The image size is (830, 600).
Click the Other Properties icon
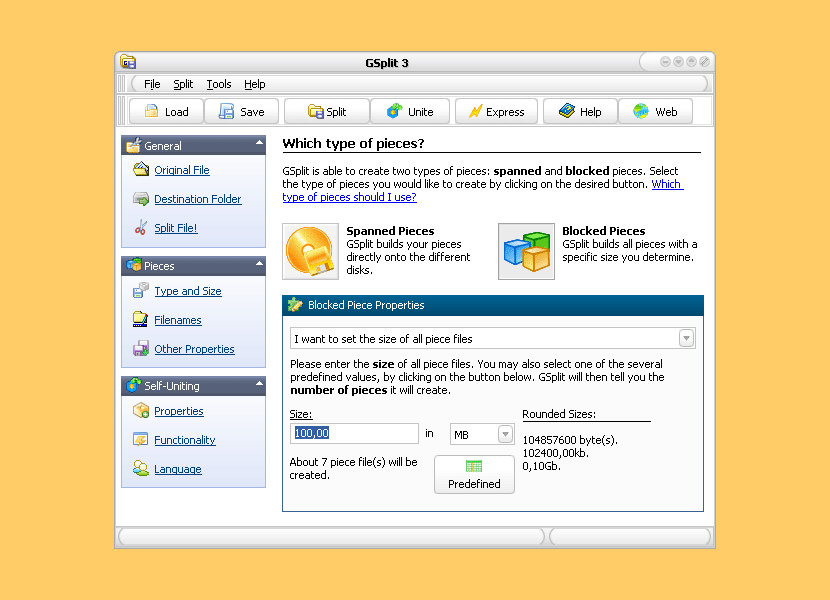pos(141,348)
